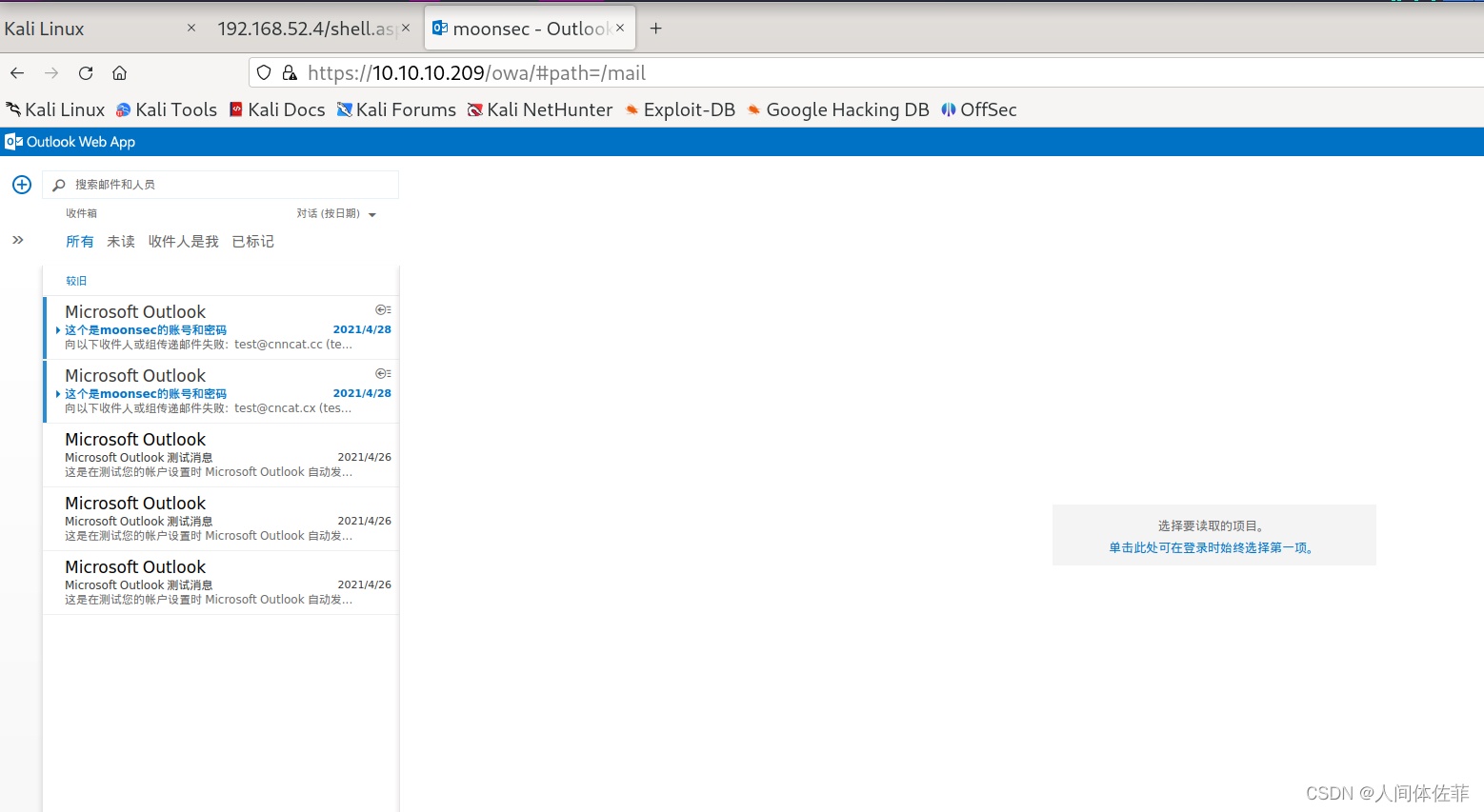Viewport: 1484px width, 812px height.
Task: Expand second moonsec conversation triangle (test@cncat.cx)
Action: (58, 394)
